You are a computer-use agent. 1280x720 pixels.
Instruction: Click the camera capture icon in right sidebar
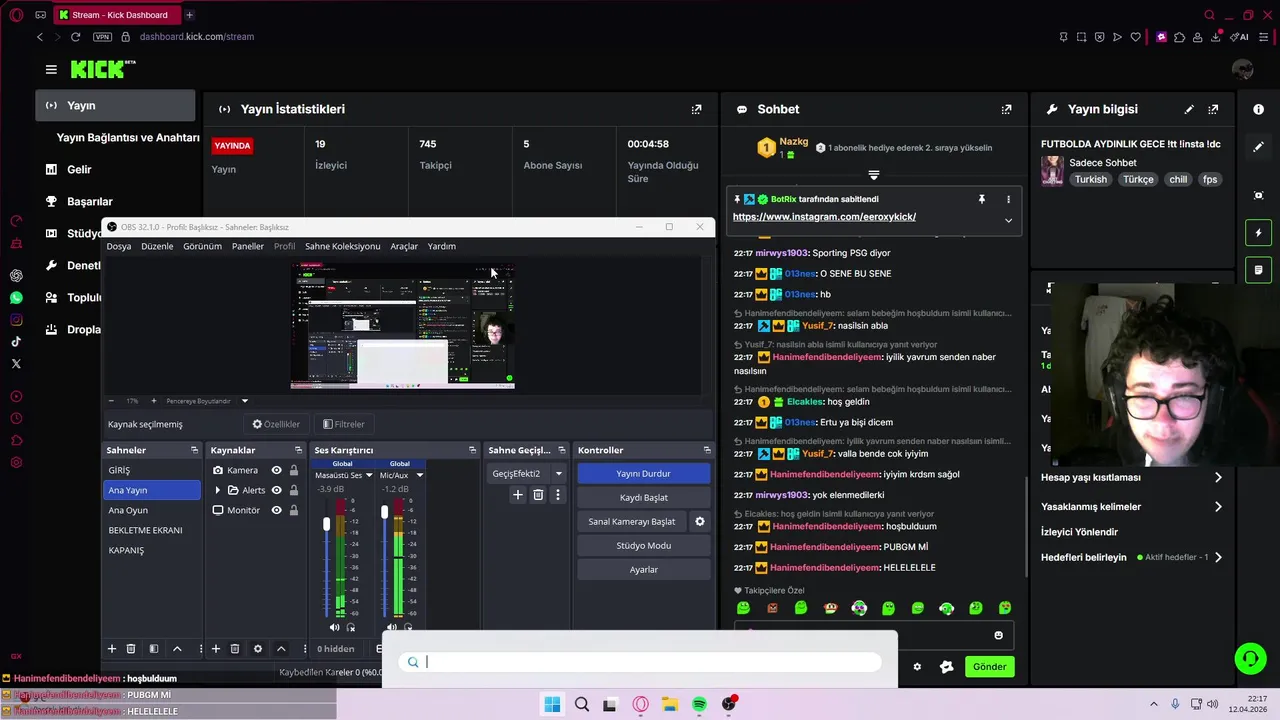coord(1259,195)
